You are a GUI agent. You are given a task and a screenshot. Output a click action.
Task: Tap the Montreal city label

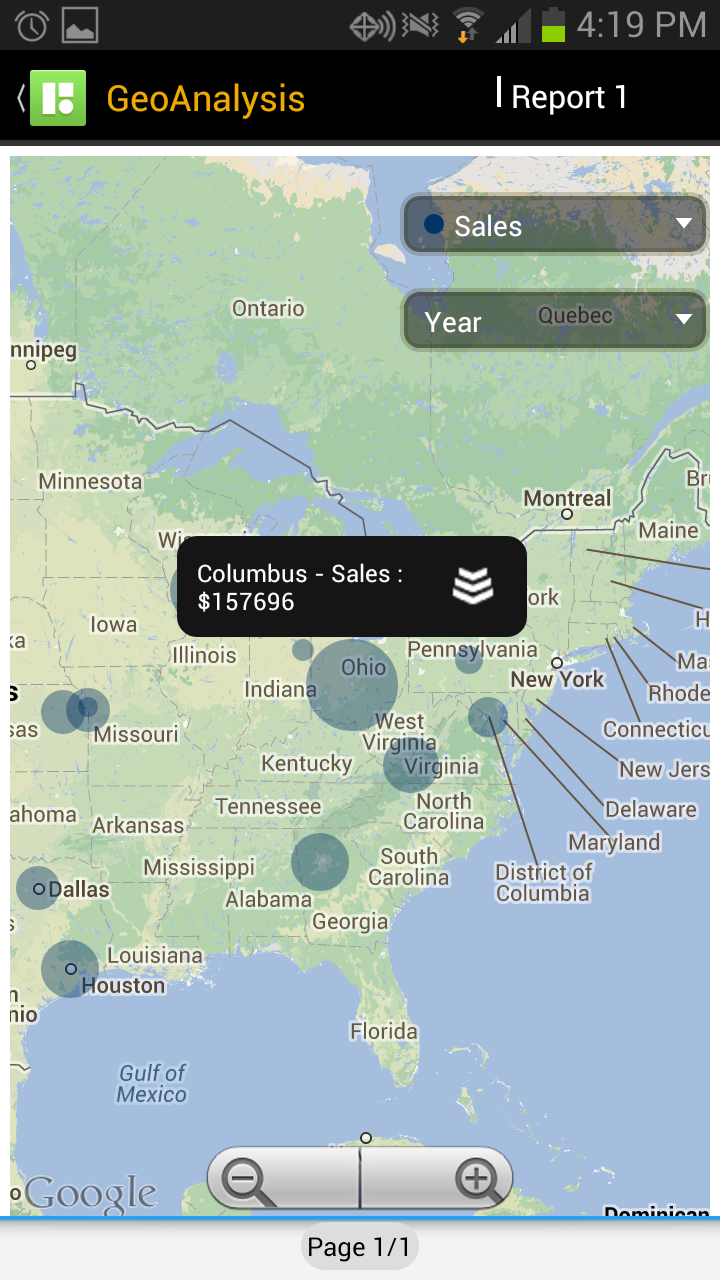click(567, 498)
